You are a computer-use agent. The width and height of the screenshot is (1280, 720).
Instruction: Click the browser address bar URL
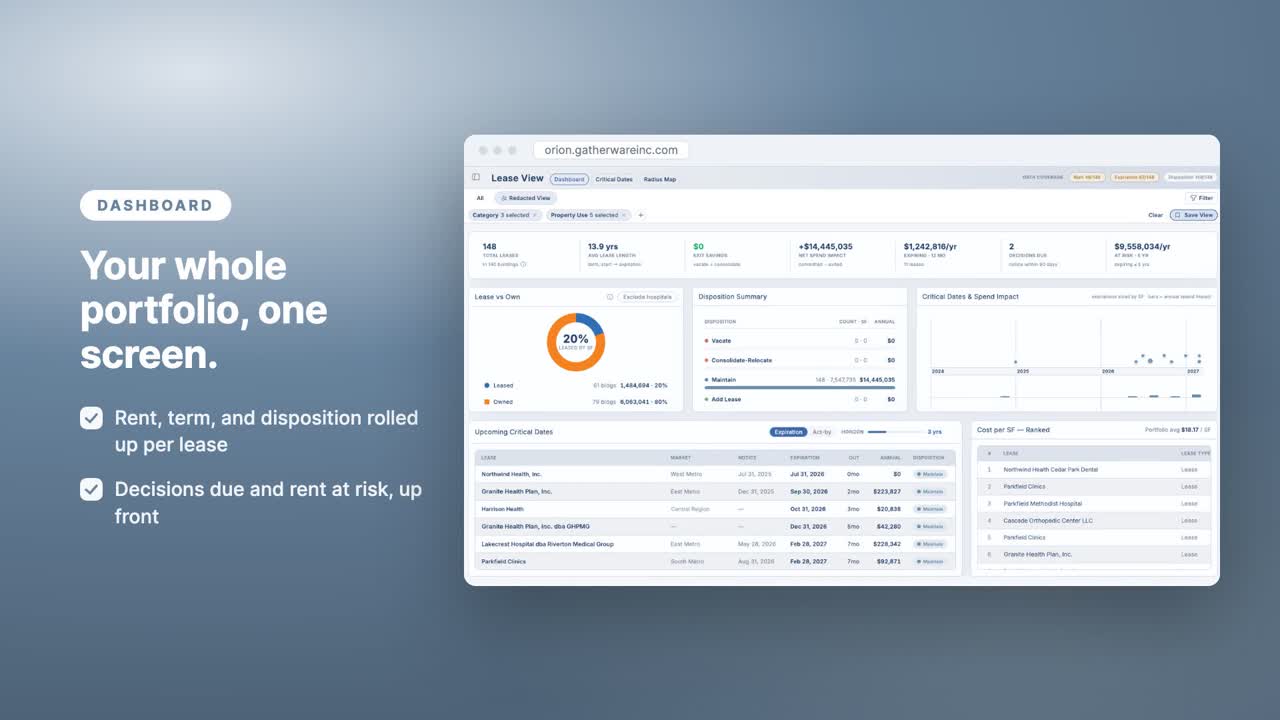pos(611,150)
